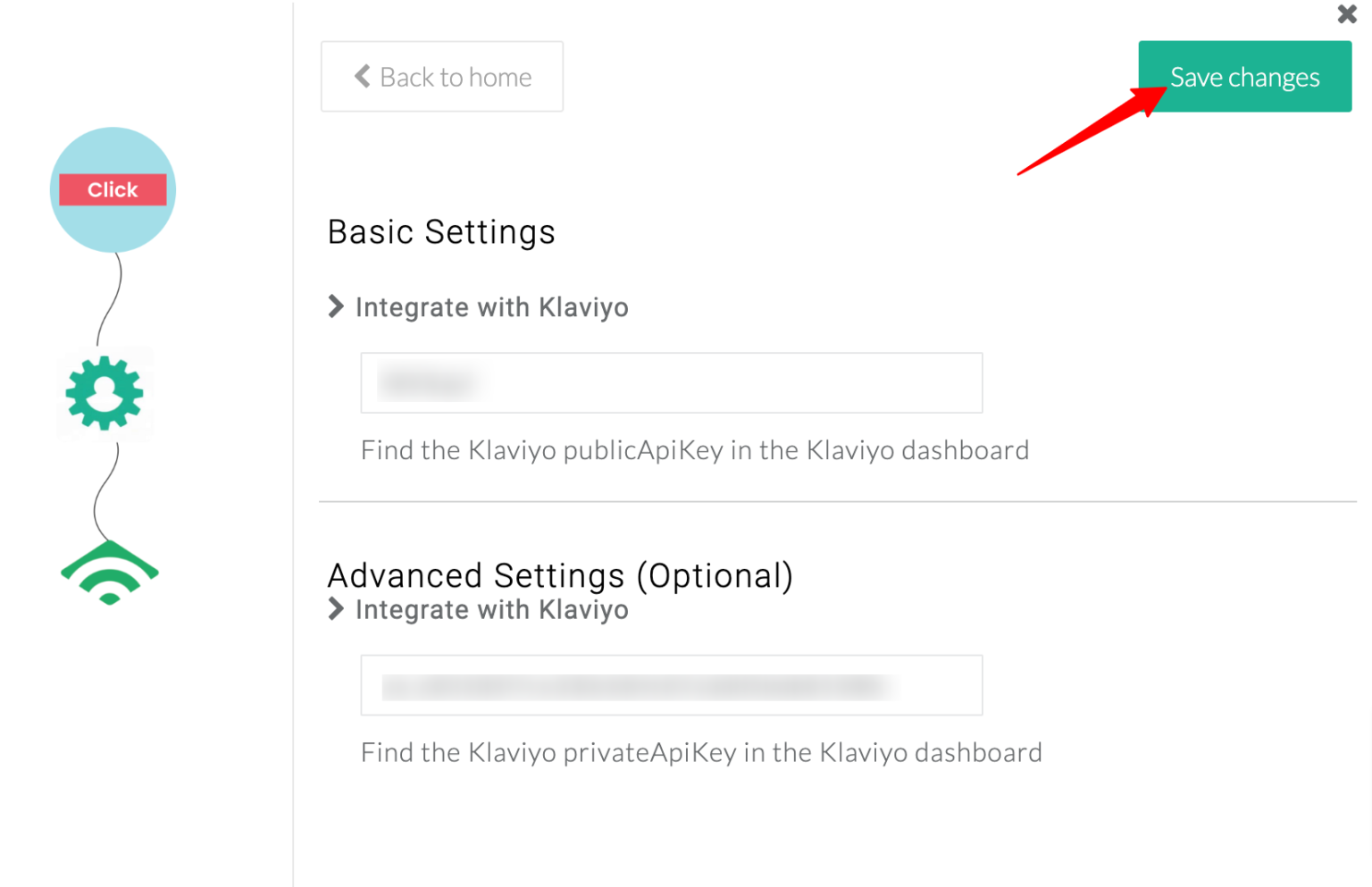
Task: Click the blue circle containing the Click trigger
Action: tap(112, 189)
